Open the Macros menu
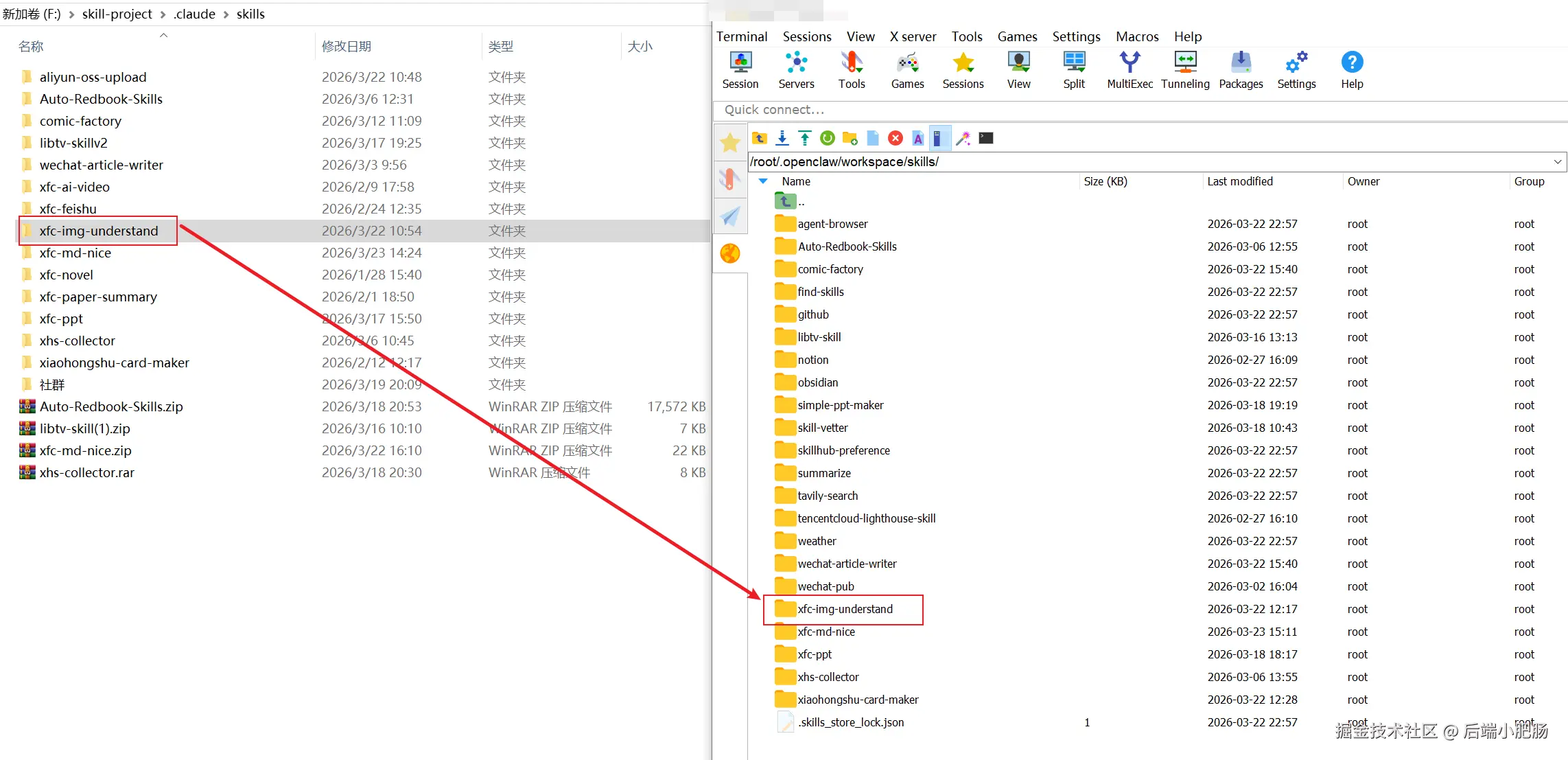This screenshot has height=760, width=1568. tap(1137, 36)
